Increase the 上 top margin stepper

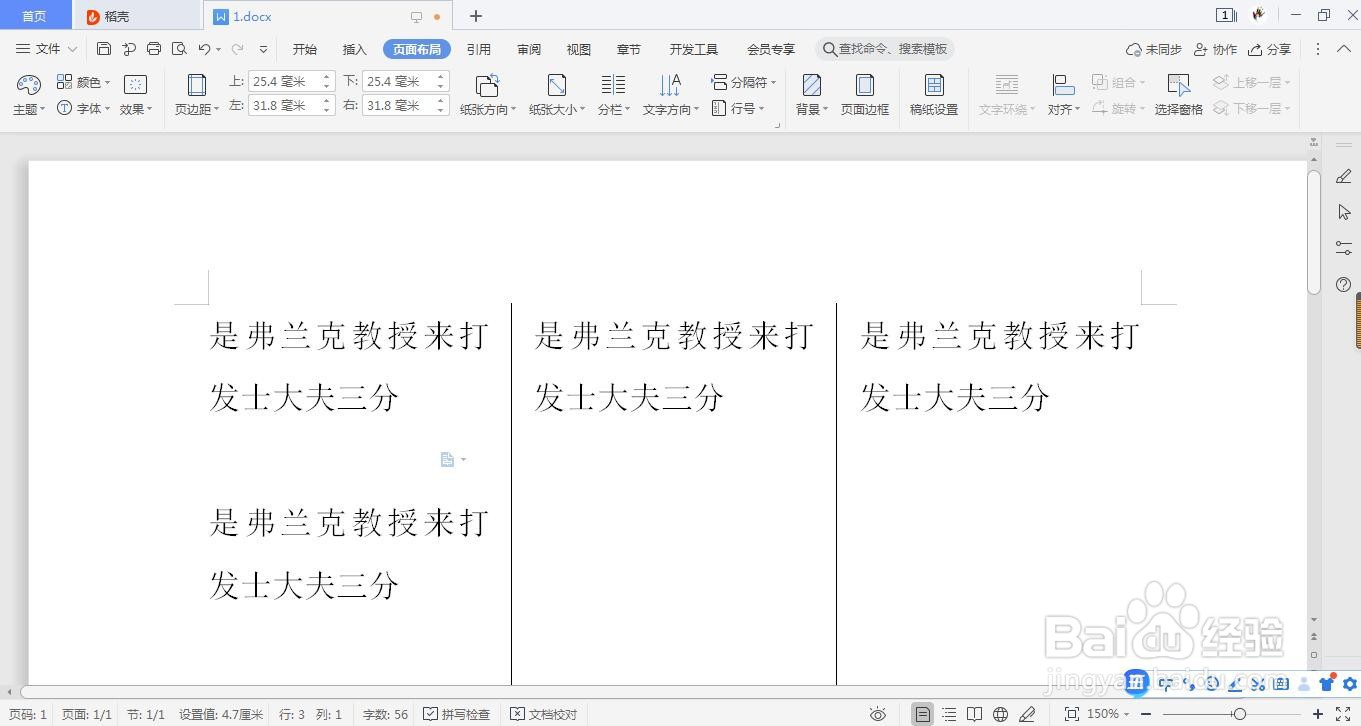(327, 77)
